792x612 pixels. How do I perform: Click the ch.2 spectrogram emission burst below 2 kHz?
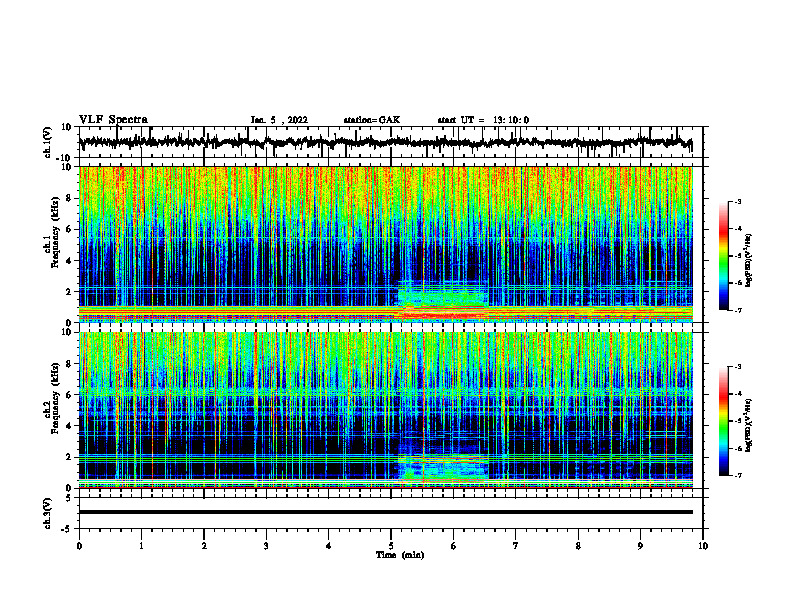coord(443,469)
